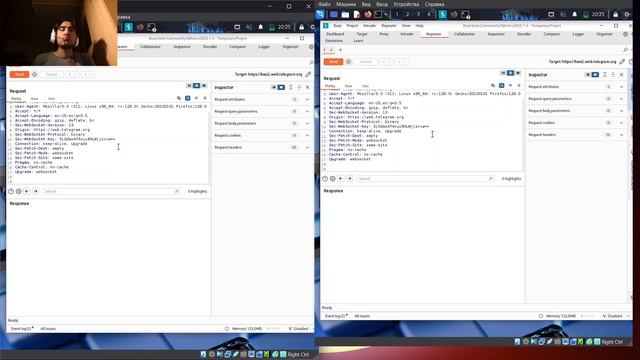
Task: Open Logger tab in left Burp window
Action: [x=264, y=47]
